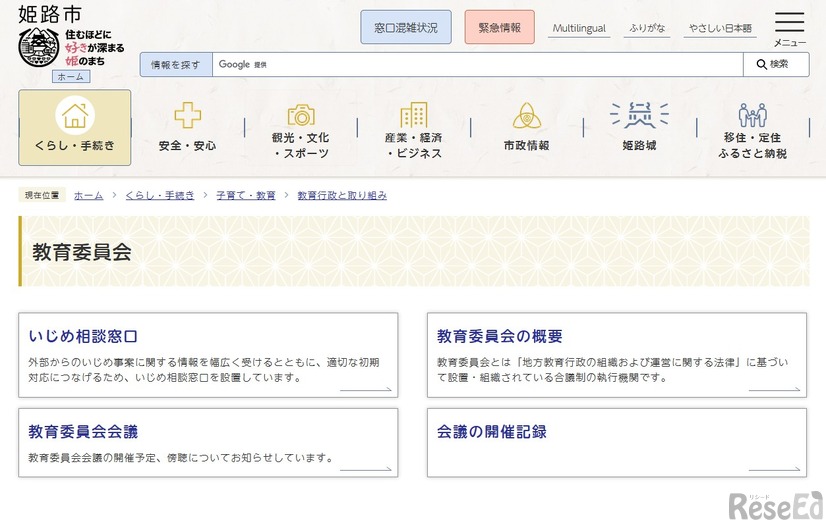
Task: Click the 情報を探す button
Action: point(176,65)
